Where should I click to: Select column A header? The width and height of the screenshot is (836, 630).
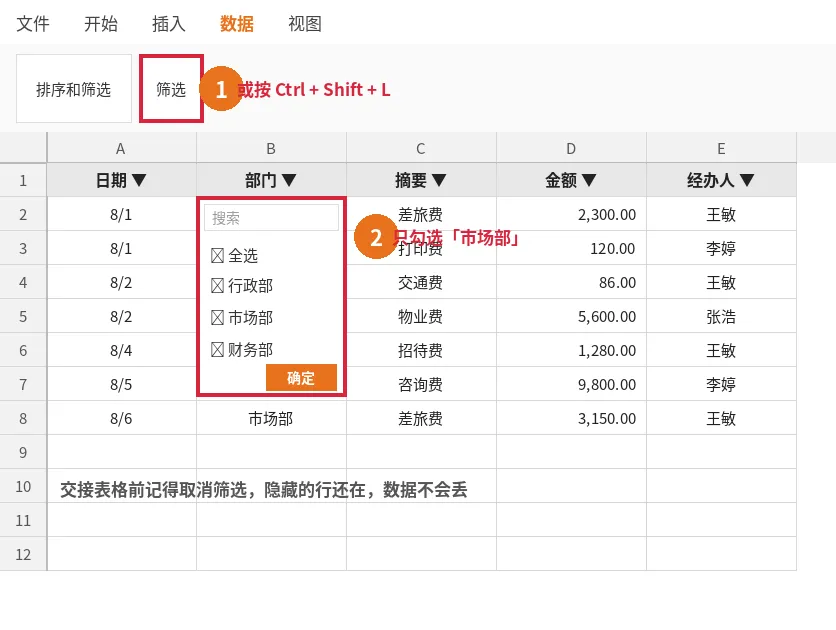click(122, 148)
